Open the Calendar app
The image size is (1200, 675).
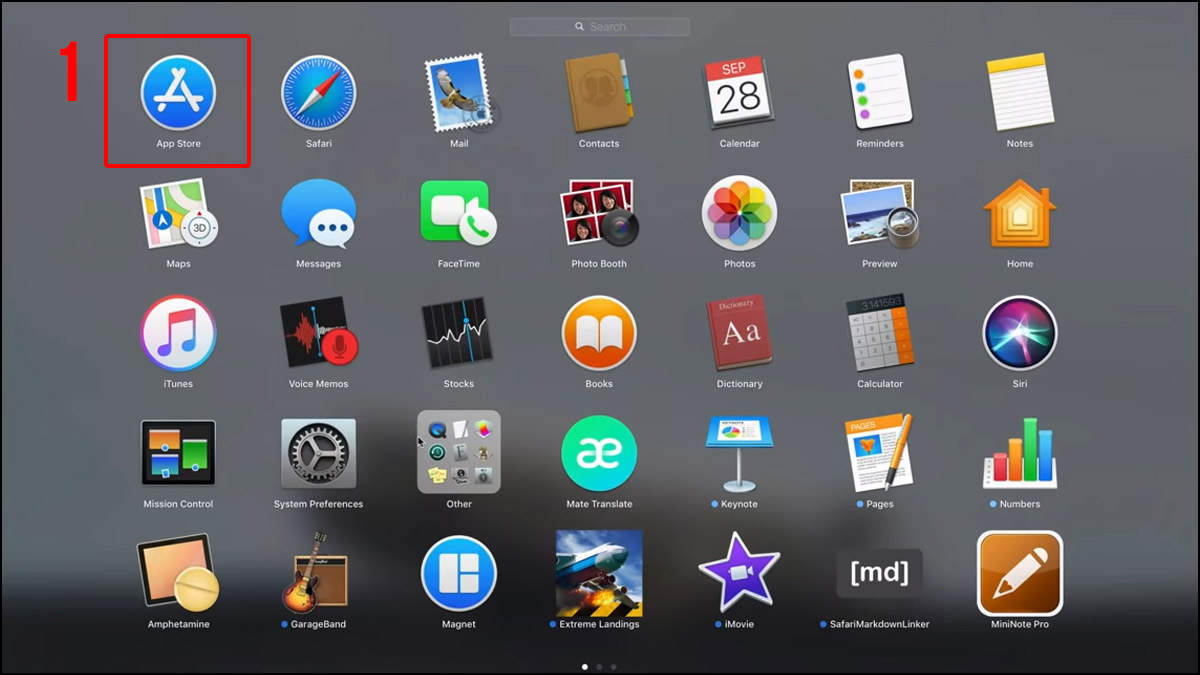tap(739, 93)
